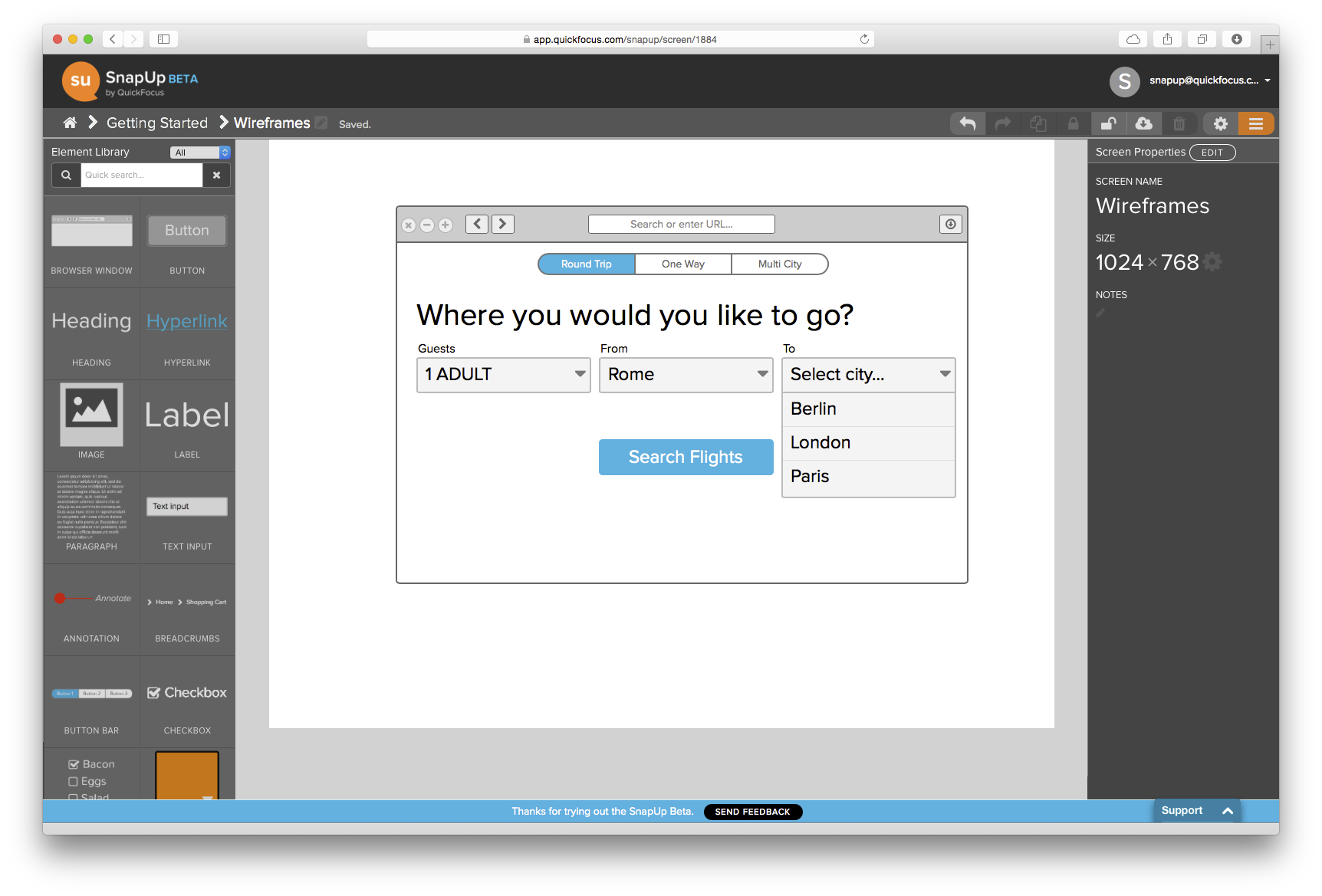
Task: Click the redo arrow icon
Action: coord(1003,123)
